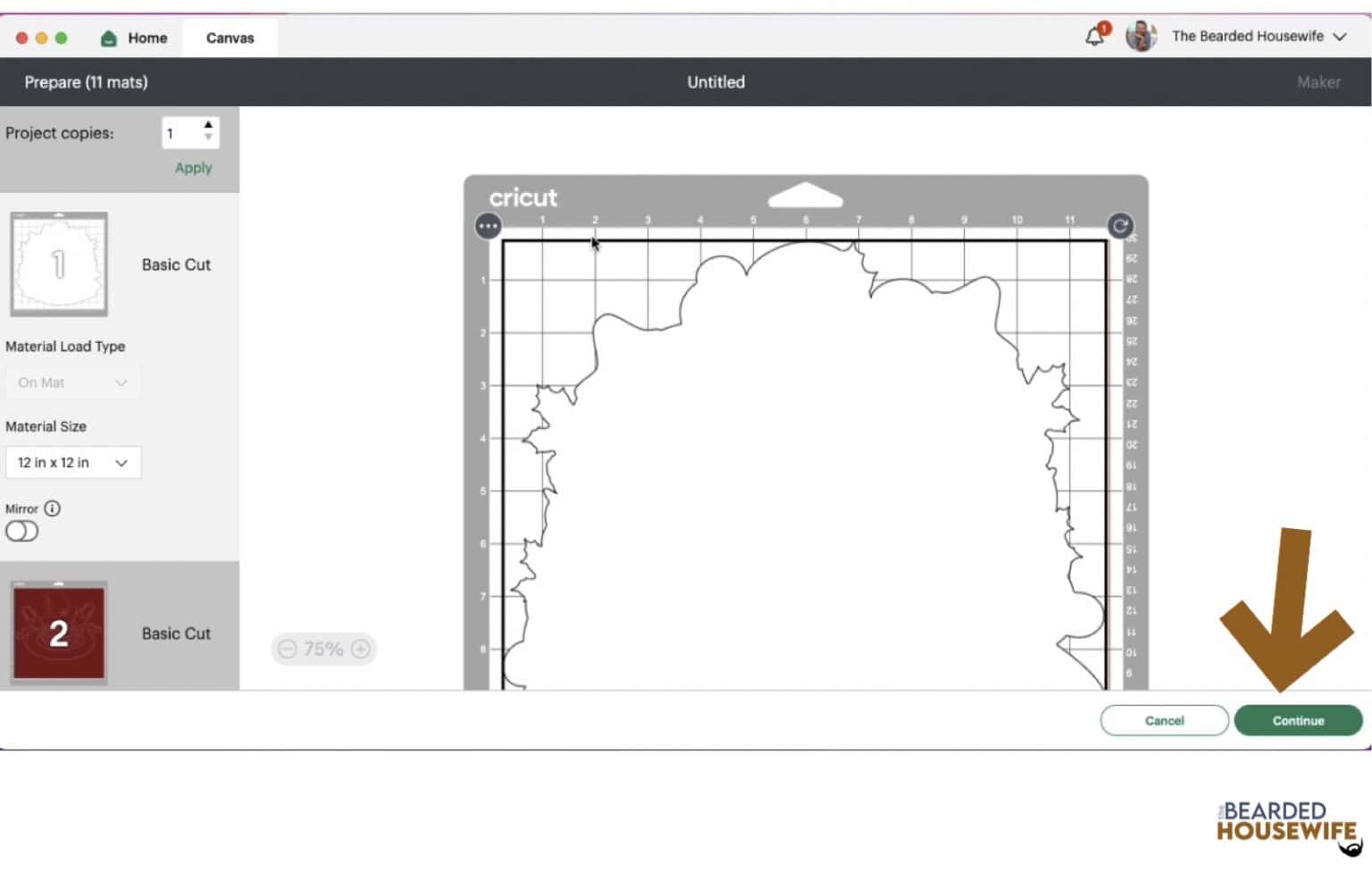Open the Material Size dropdown
Viewport: 1372px width, 872px height.
tap(73, 463)
